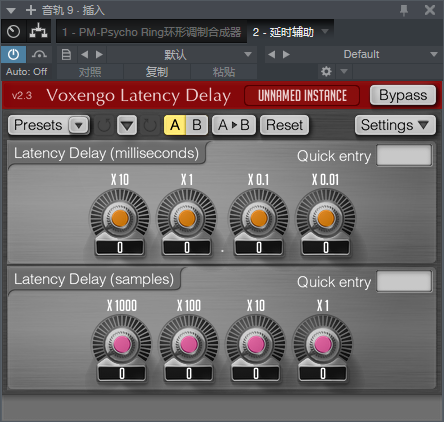Click the "Latency Delay (milliseconds)" heading

(106, 153)
